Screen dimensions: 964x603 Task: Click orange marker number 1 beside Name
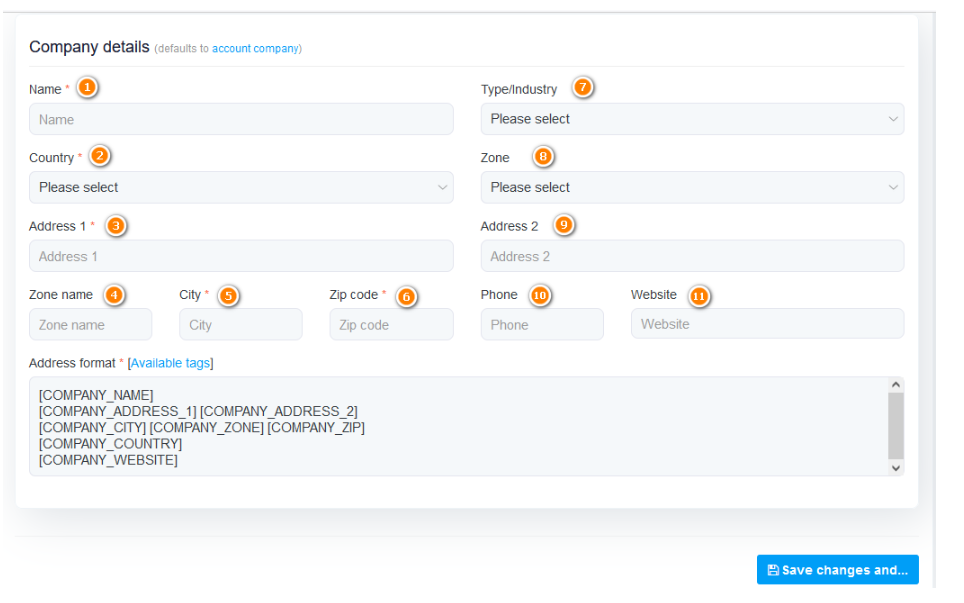click(88, 88)
